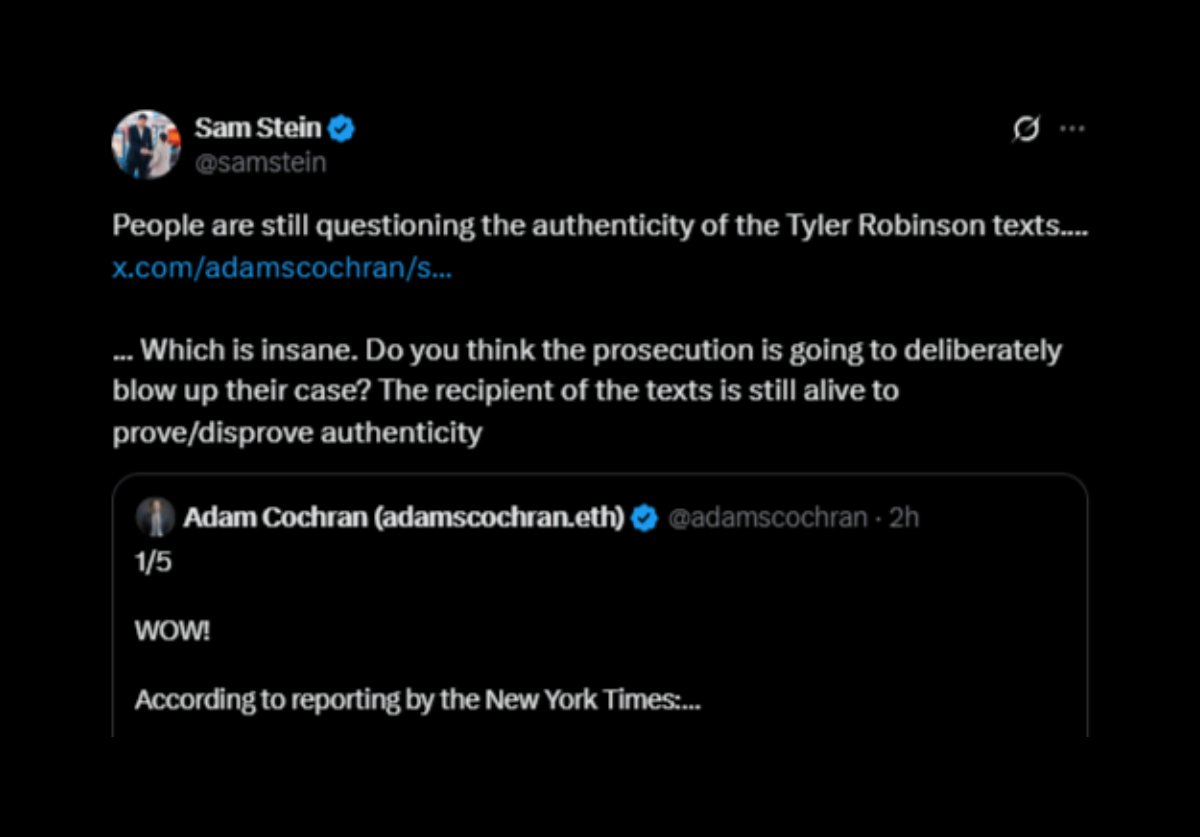Open the @adamscochran handle
This screenshot has width=1200, height=837.
pos(767,518)
